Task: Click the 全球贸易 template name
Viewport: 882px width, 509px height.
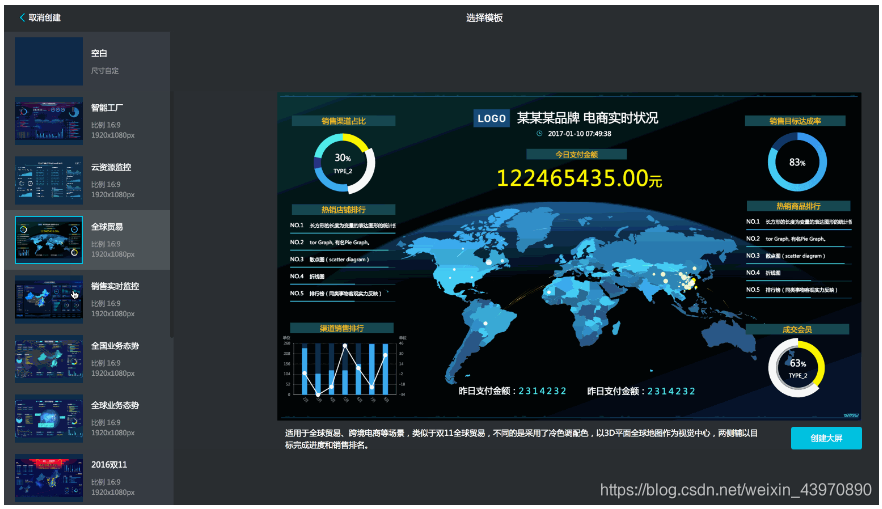Action: (107, 227)
